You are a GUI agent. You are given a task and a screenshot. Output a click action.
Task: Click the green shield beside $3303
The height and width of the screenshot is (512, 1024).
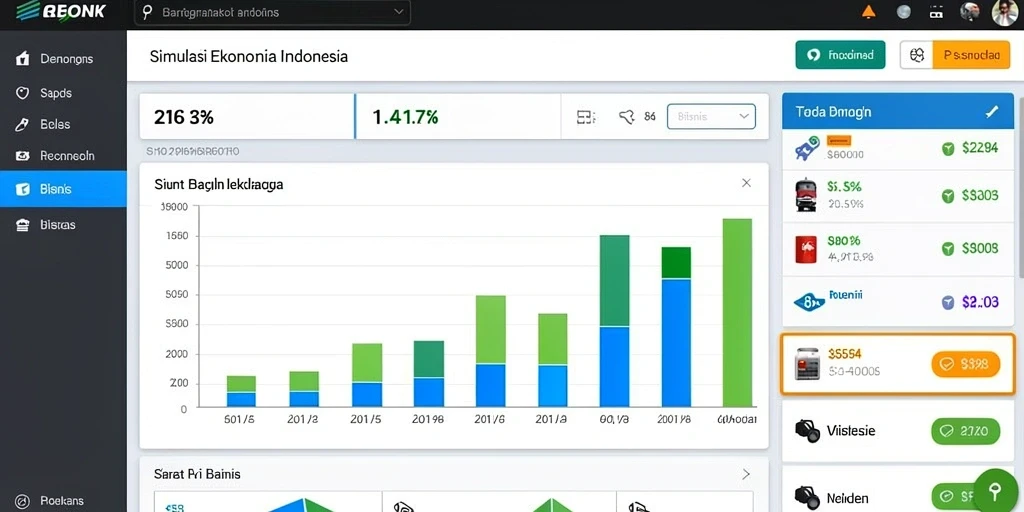[x=948, y=195]
